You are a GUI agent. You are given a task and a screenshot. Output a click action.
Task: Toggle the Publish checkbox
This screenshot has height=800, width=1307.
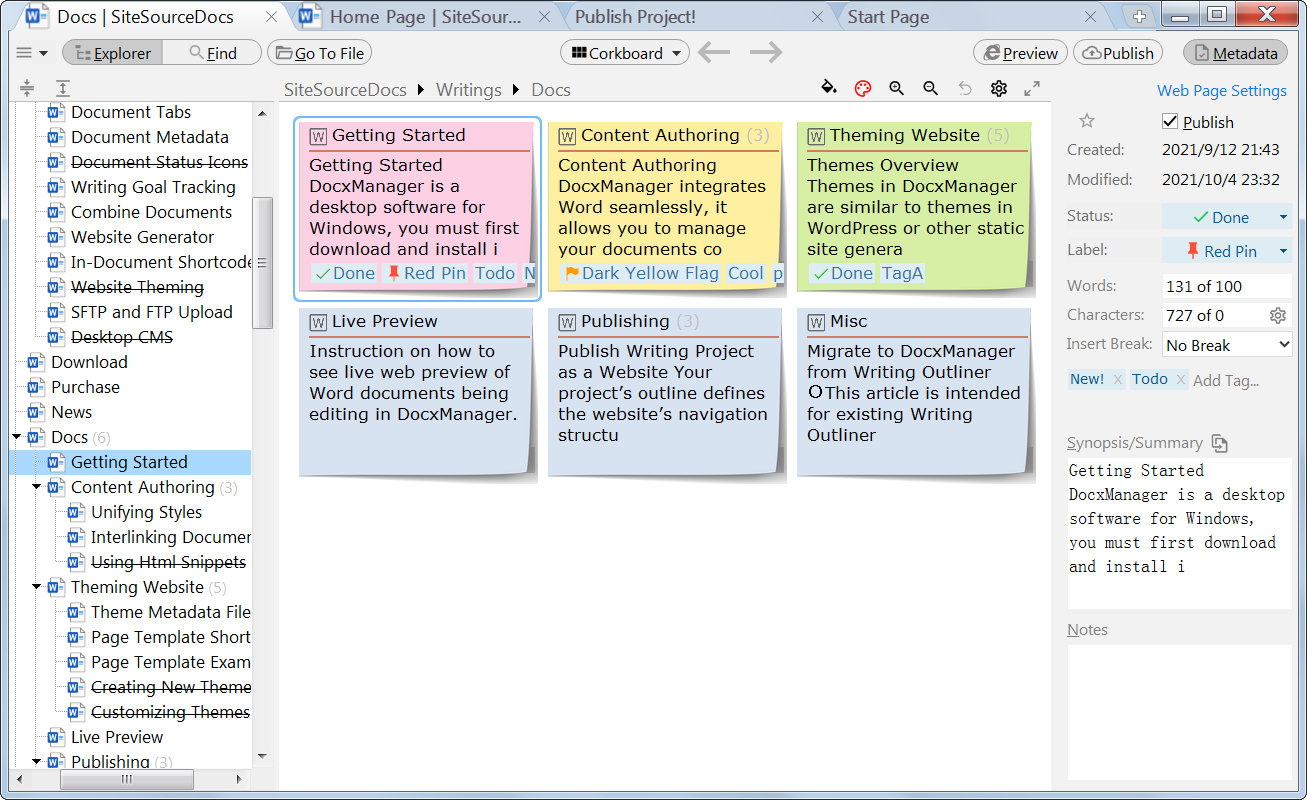click(1170, 121)
